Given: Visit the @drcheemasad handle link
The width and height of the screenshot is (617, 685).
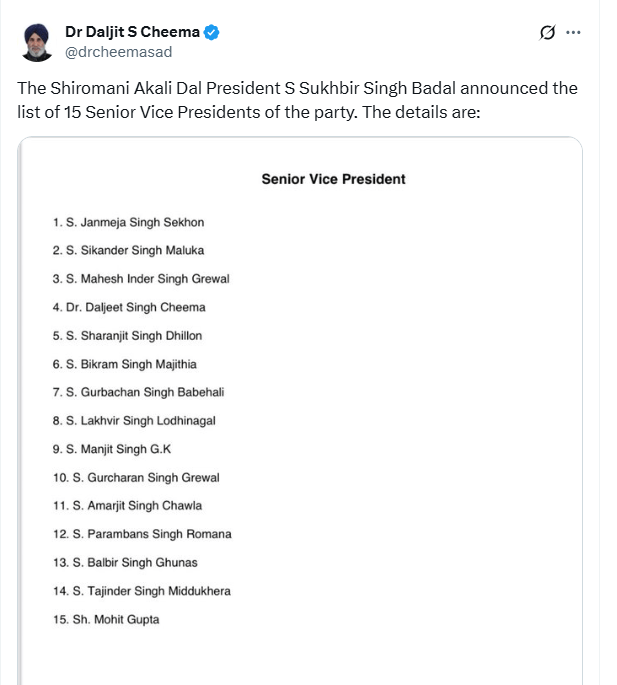Looking at the screenshot, I should tap(118, 52).
